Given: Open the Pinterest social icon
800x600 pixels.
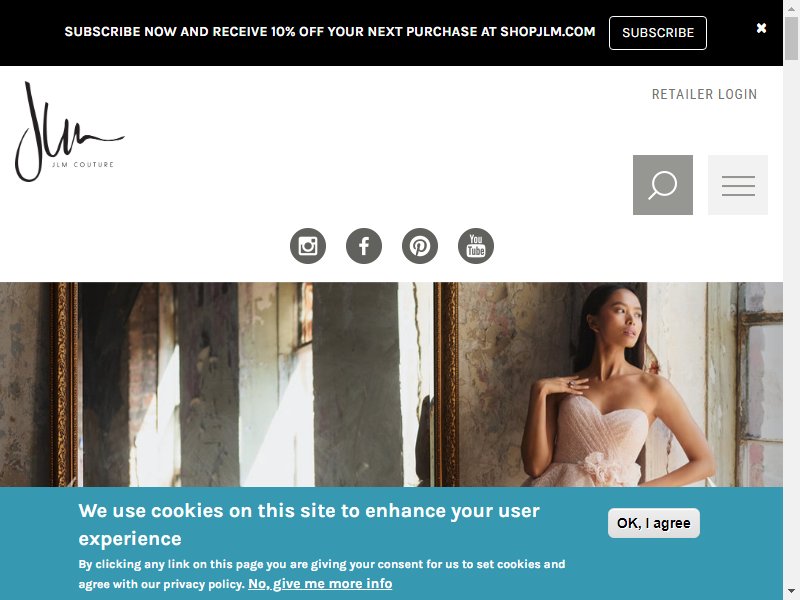Looking at the screenshot, I should 420,246.
